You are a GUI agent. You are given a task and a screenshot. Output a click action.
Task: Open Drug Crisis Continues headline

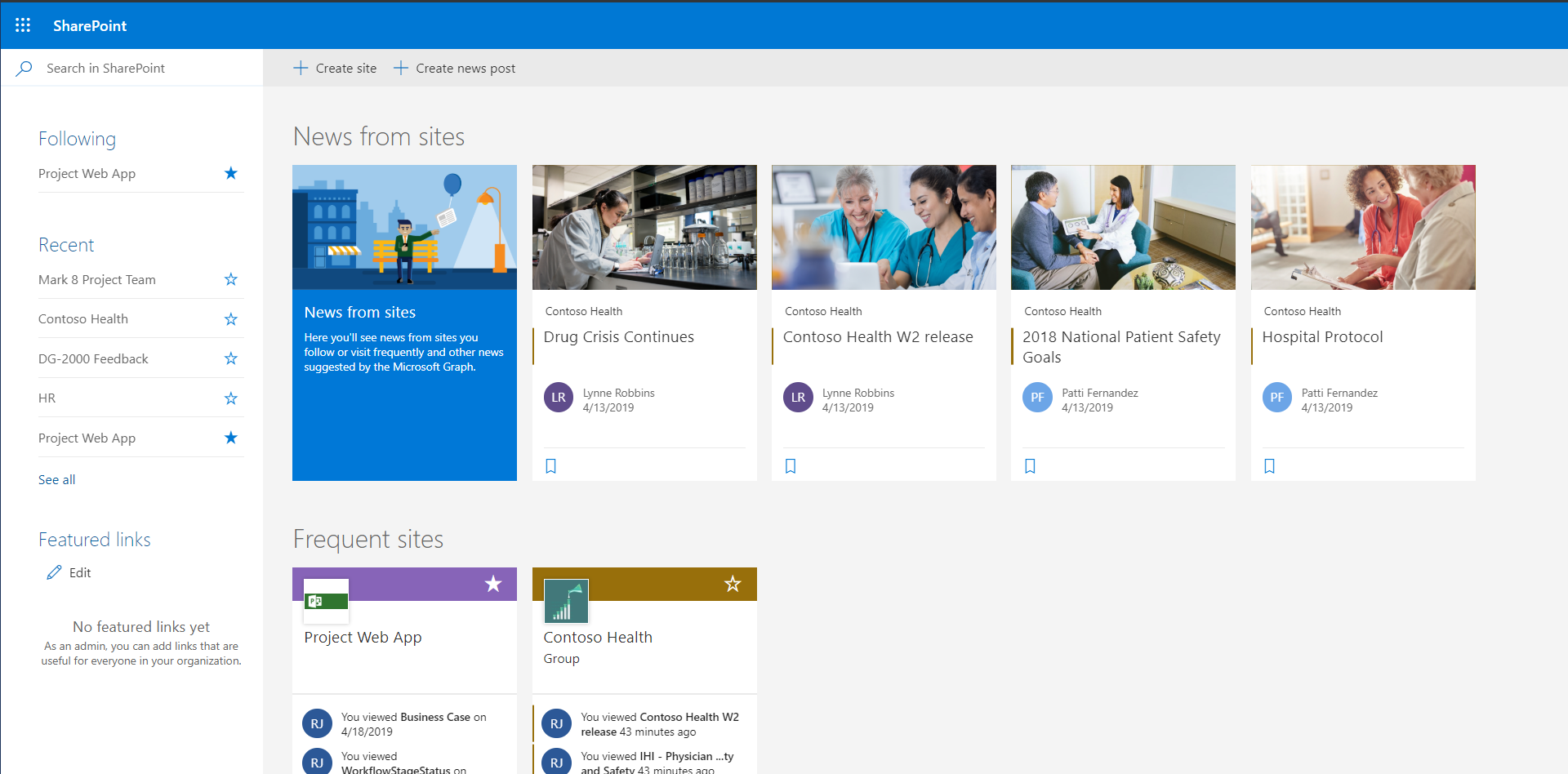(x=618, y=336)
